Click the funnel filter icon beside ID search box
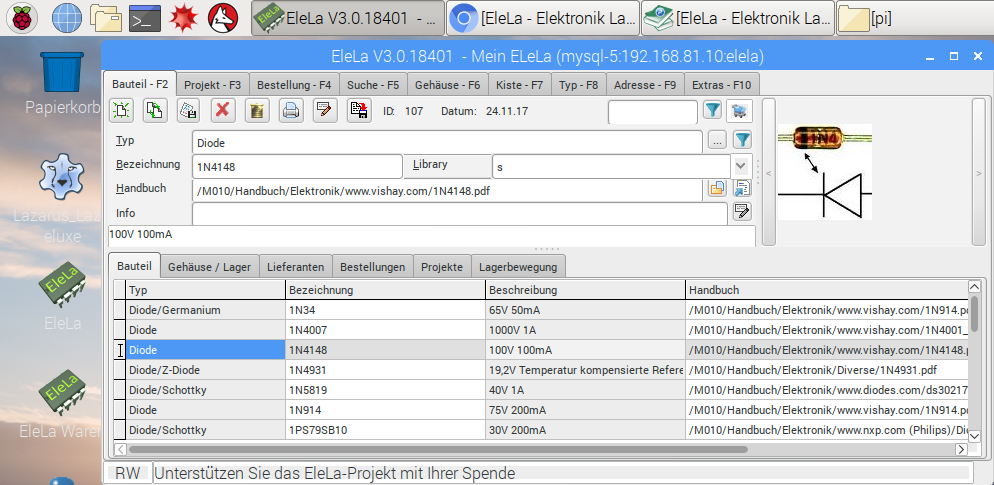The height and width of the screenshot is (485, 994). 713,110
